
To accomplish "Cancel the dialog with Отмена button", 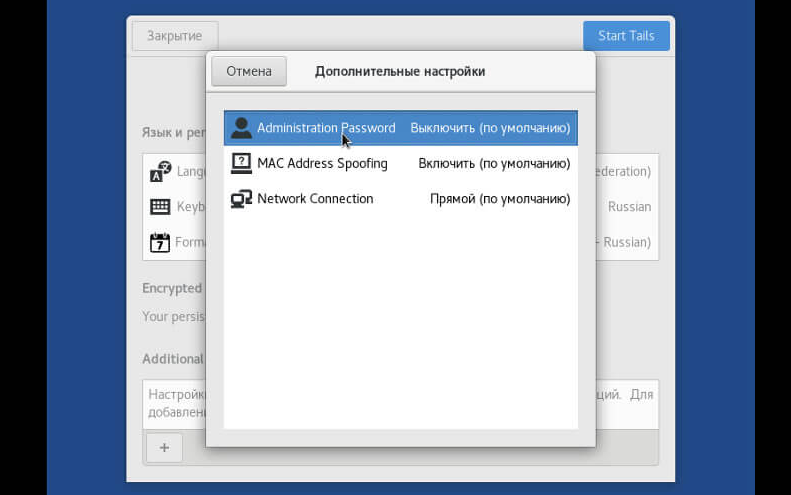I will pos(249,71).
